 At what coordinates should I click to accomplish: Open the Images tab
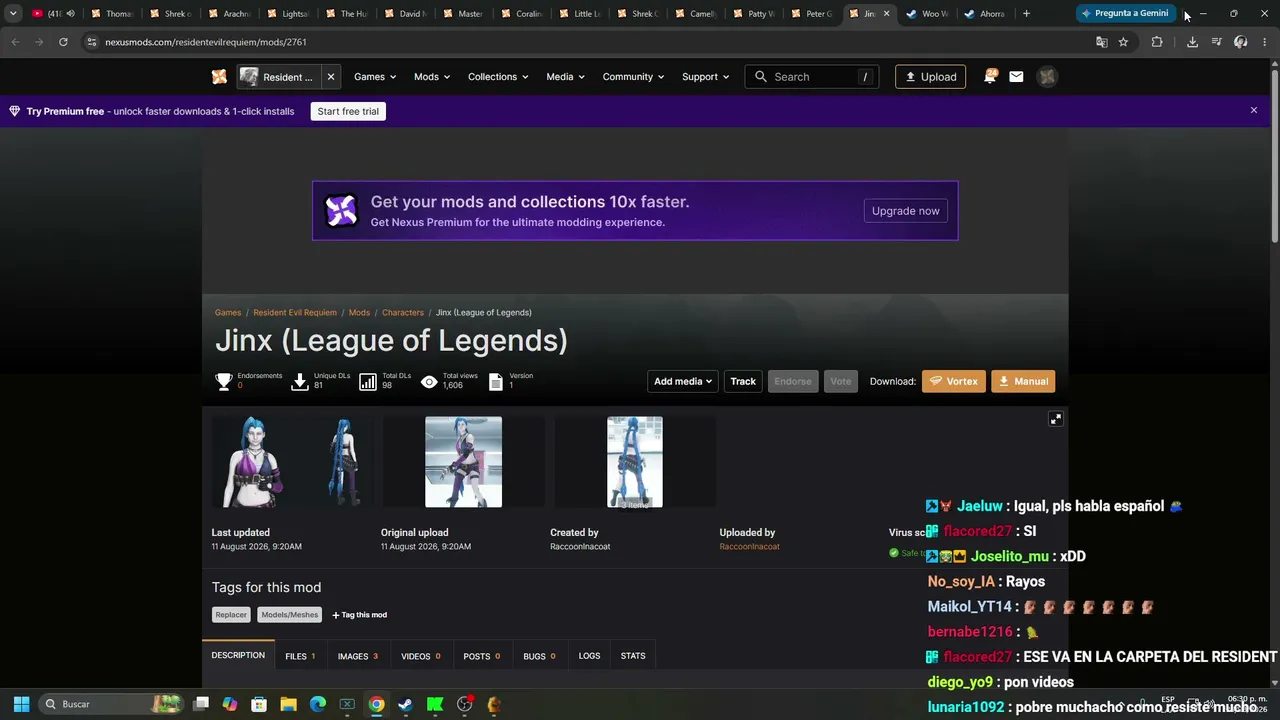click(x=357, y=656)
